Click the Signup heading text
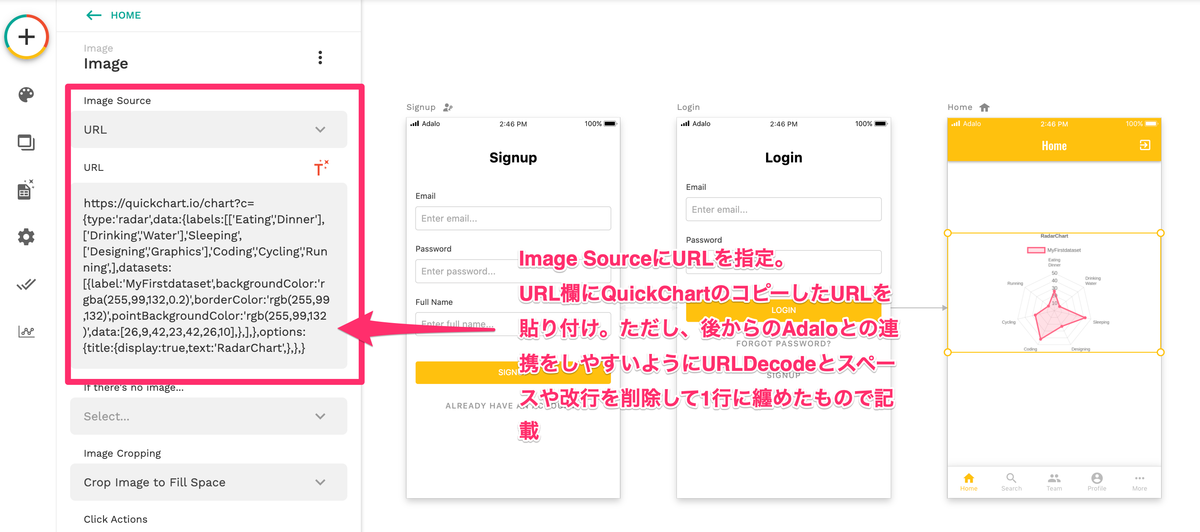The width and height of the screenshot is (1200, 532). point(513,158)
